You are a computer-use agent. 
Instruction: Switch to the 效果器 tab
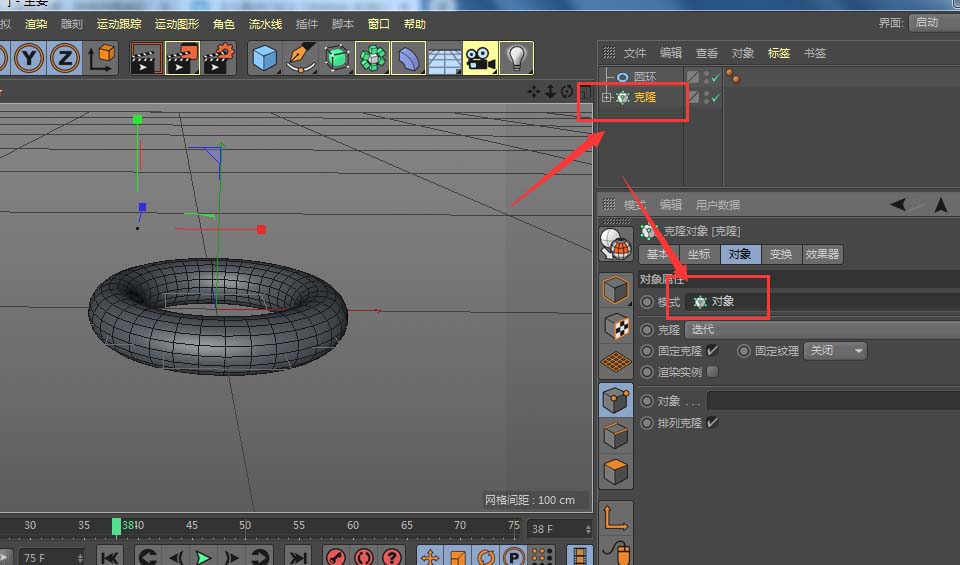click(822, 254)
